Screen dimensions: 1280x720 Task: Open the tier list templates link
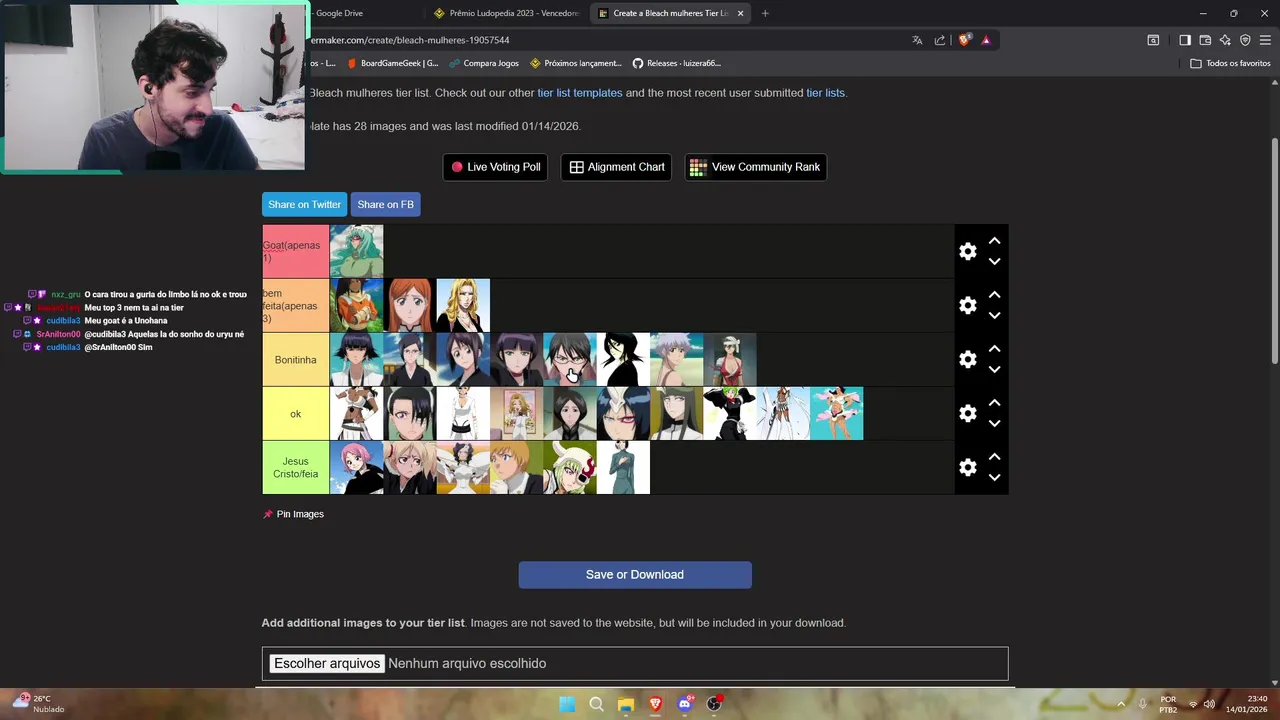point(580,93)
